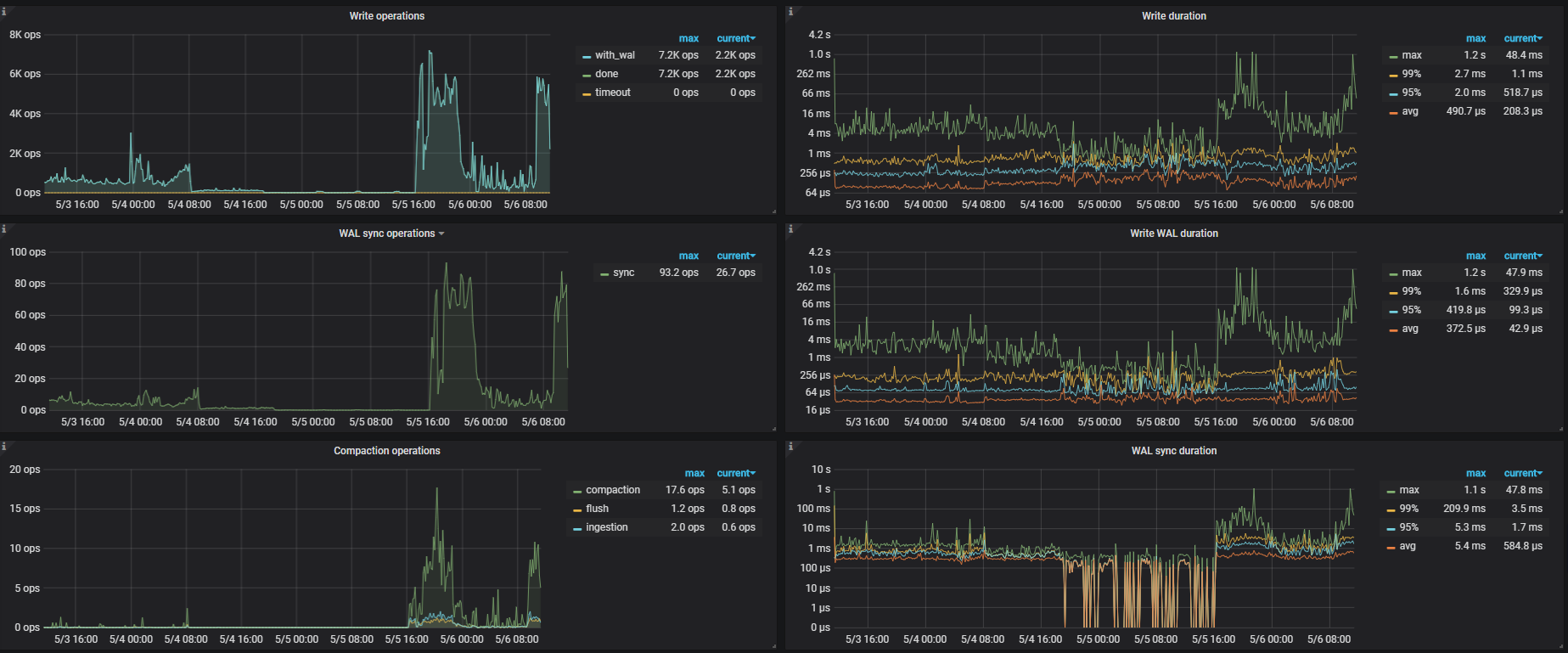Sort WAL sync duration legend by max column
The image size is (1568, 653).
pyautogui.click(x=1475, y=473)
